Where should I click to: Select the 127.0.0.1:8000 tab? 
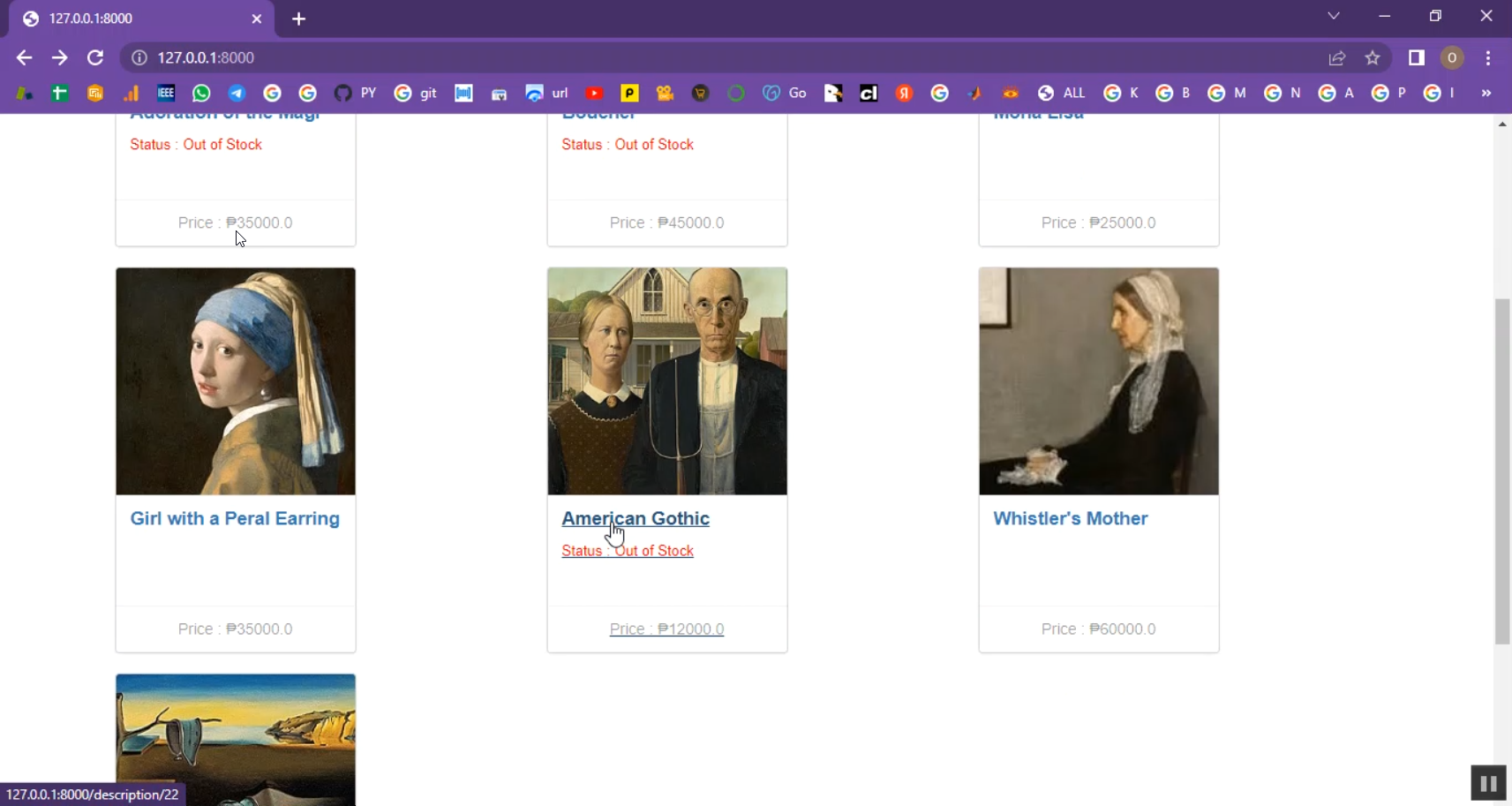[141, 19]
